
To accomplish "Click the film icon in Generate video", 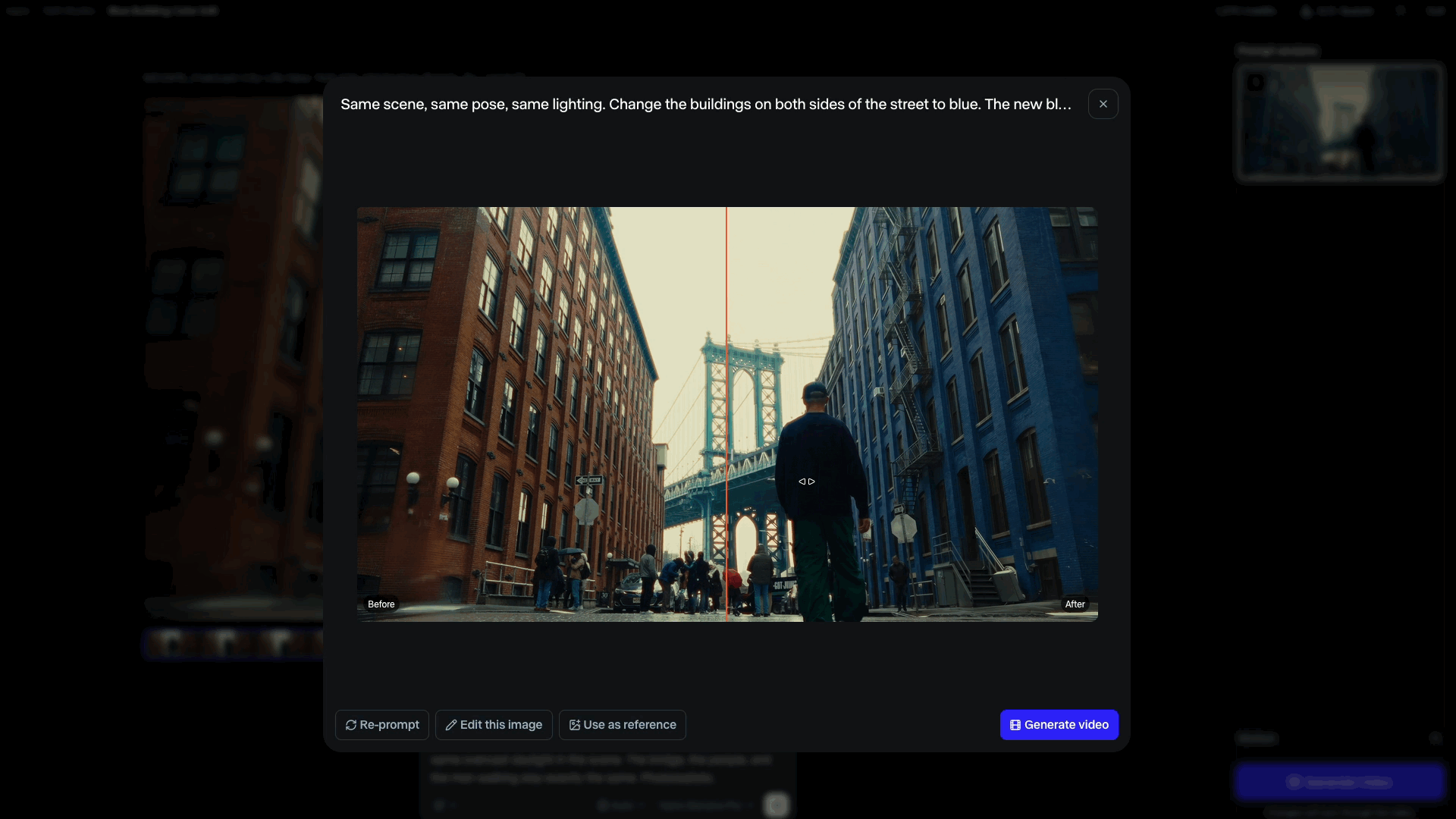I will pyautogui.click(x=1015, y=725).
